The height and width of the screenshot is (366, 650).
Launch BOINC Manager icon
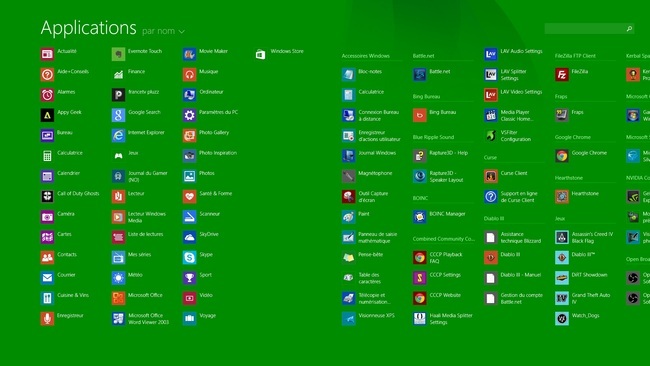[x=420, y=217]
